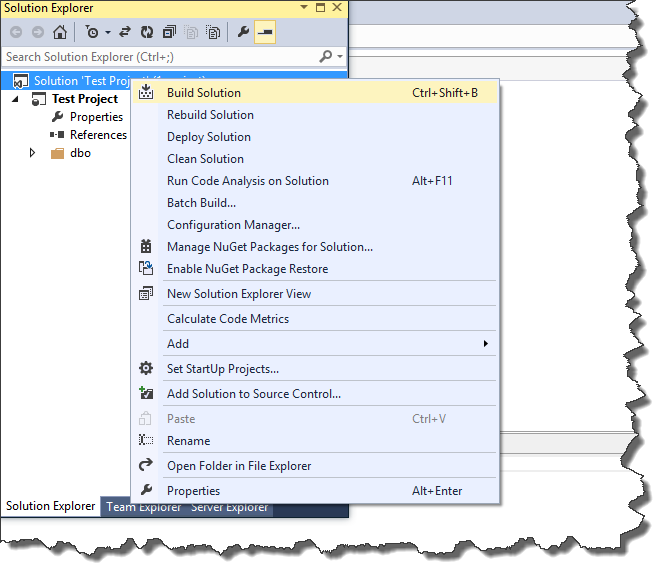Click the Rename icon in context menu
Screen dimensions: 667x581
click(x=146, y=440)
